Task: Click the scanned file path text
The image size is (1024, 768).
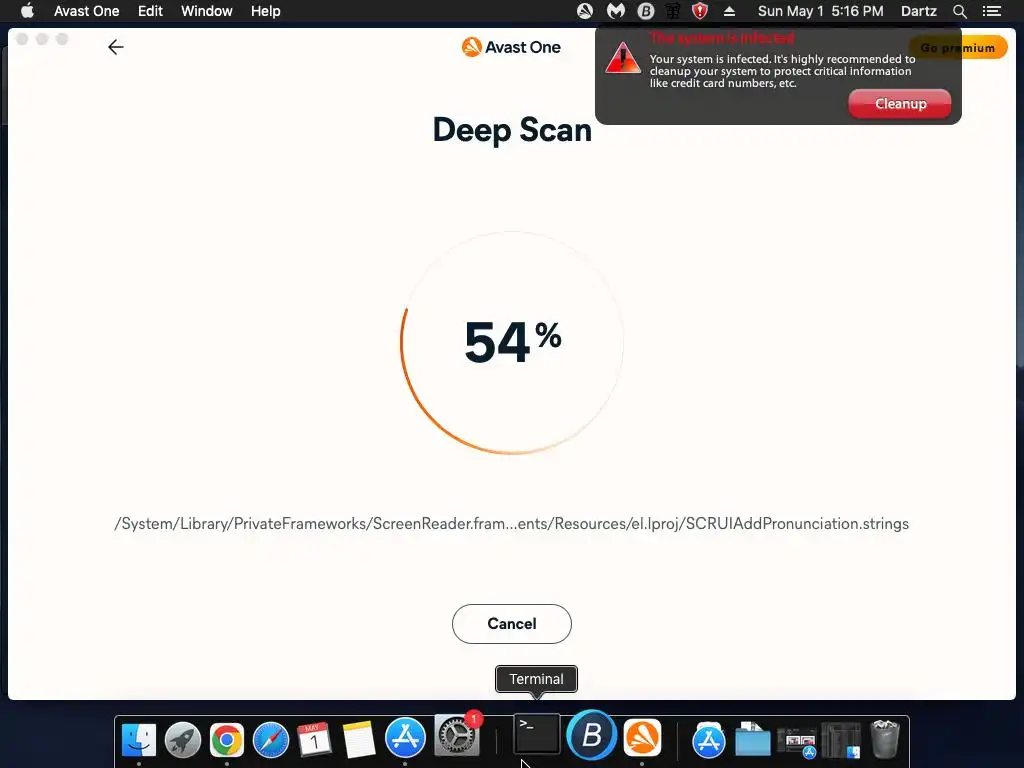Action: [x=511, y=524]
